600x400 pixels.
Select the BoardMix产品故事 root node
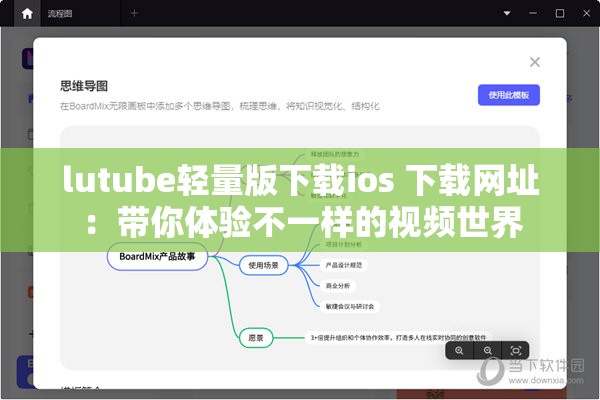[x=157, y=256]
